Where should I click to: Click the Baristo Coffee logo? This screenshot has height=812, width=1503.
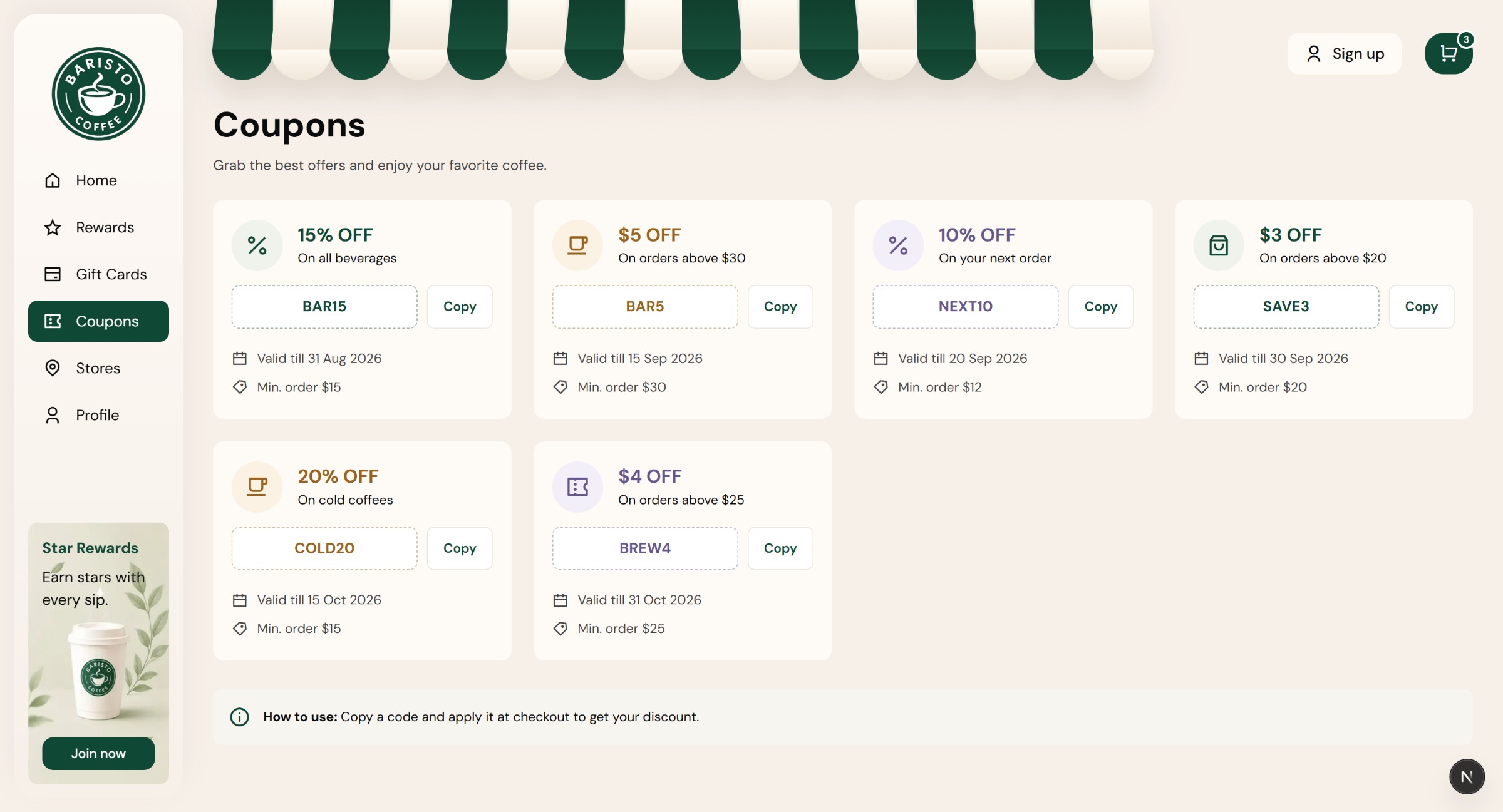[98, 94]
